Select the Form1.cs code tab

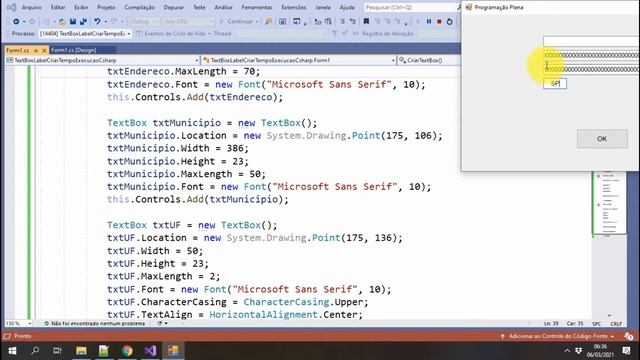(x=18, y=50)
